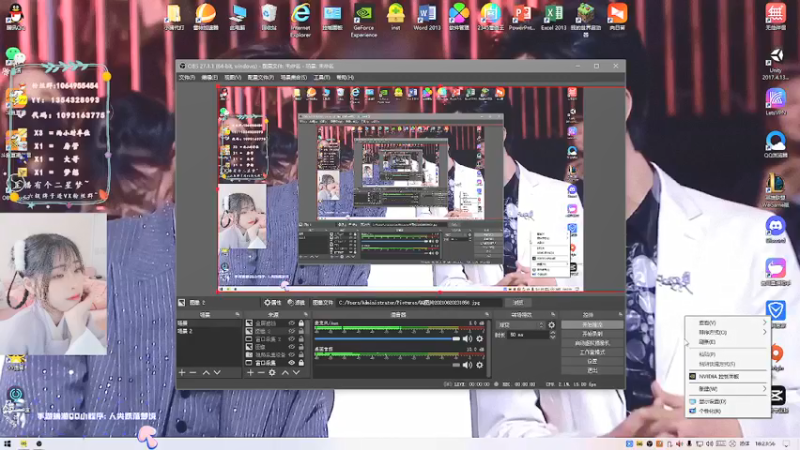Open OBS 帮助(H) menu
This screenshot has width=800, height=450.
point(345,78)
